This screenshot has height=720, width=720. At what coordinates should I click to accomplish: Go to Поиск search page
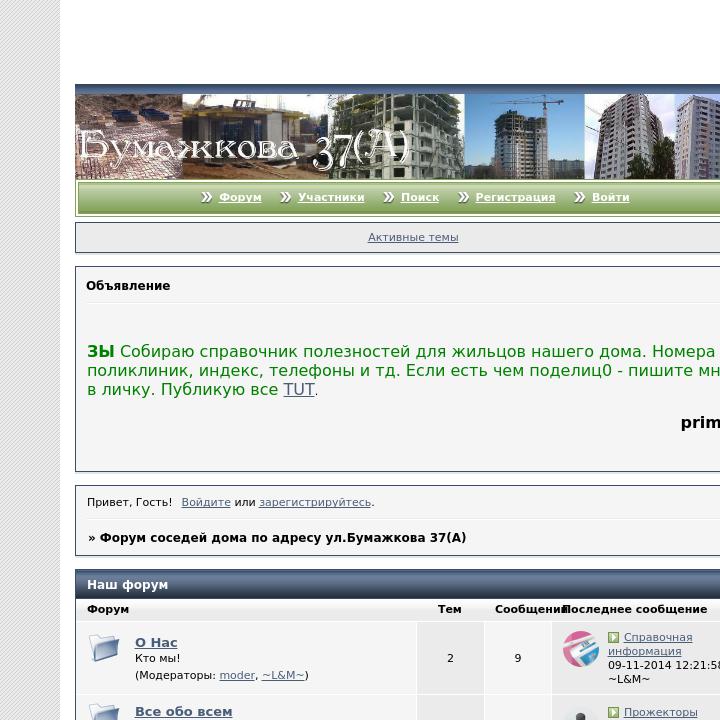coord(420,197)
